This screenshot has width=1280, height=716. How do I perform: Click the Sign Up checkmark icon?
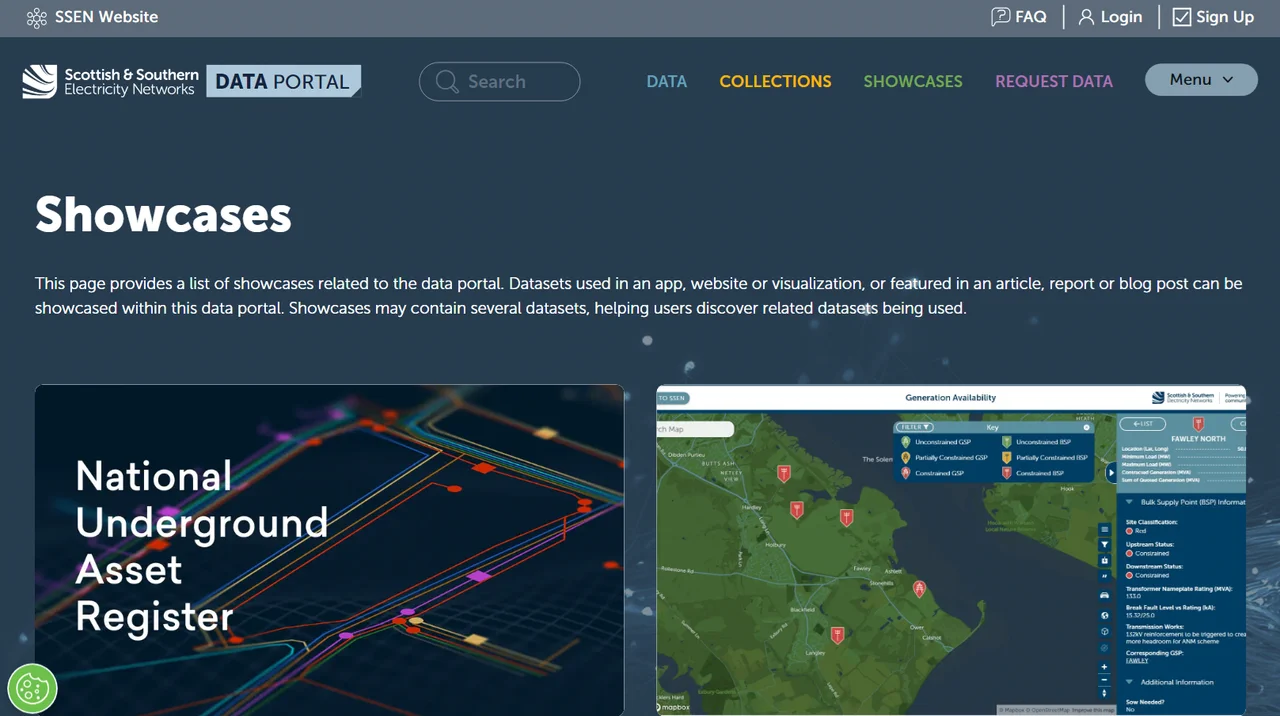pyautogui.click(x=1182, y=17)
